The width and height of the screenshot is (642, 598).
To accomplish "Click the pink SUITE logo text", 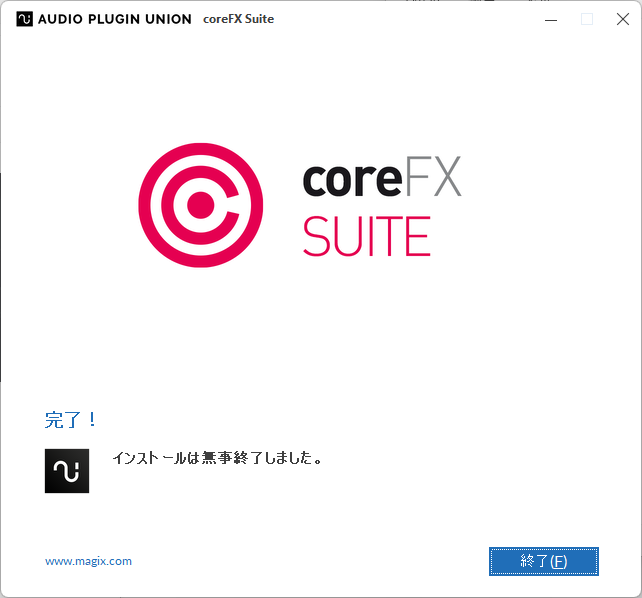I will click(366, 238).
